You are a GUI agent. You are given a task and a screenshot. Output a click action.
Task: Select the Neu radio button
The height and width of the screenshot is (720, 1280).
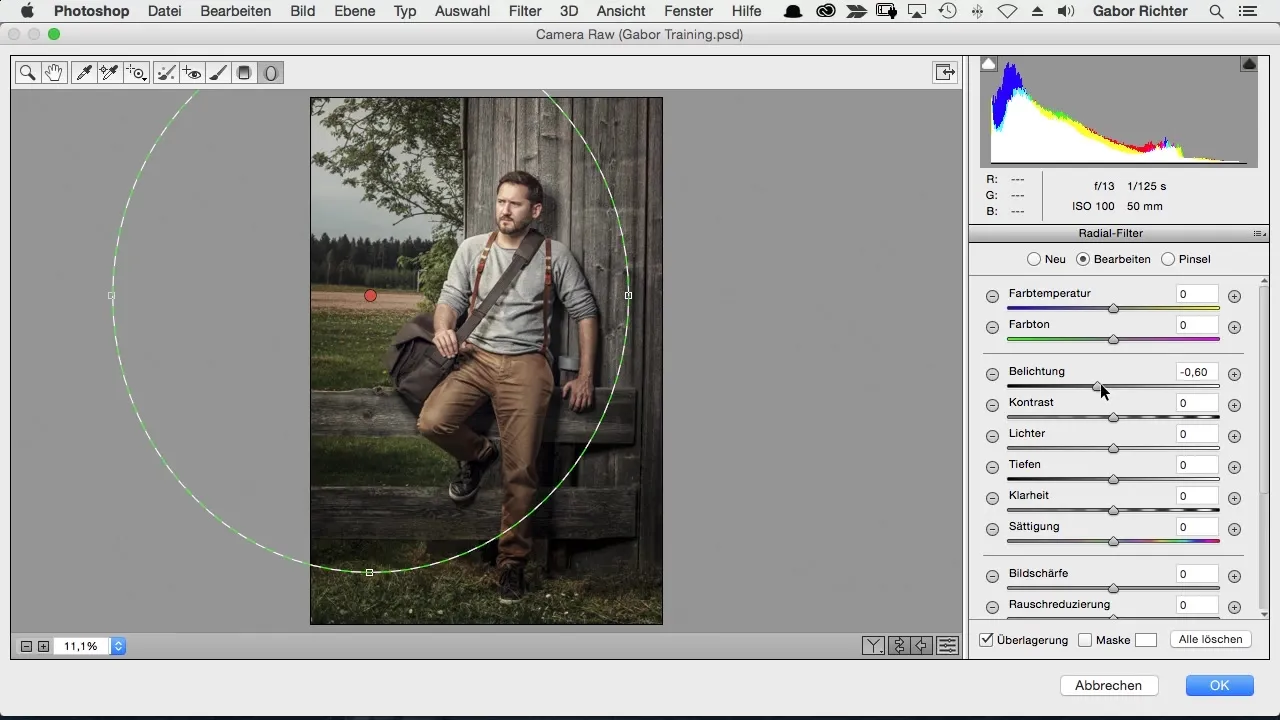(x=1034, y=259)
